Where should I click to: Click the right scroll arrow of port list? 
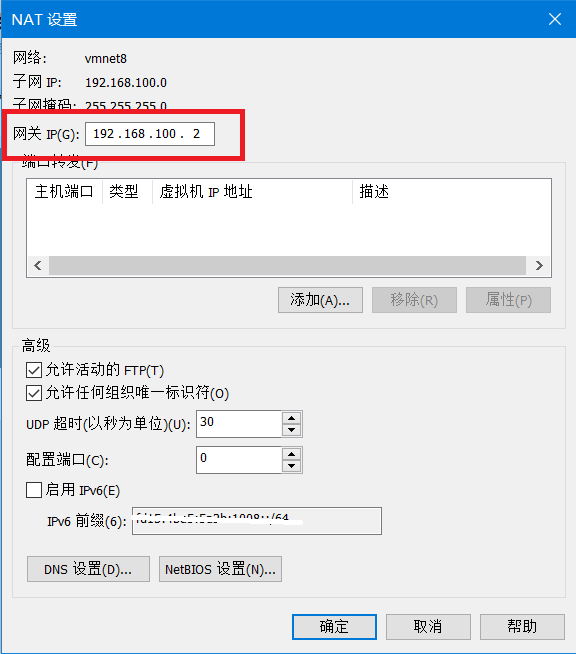tap(539, 266)
